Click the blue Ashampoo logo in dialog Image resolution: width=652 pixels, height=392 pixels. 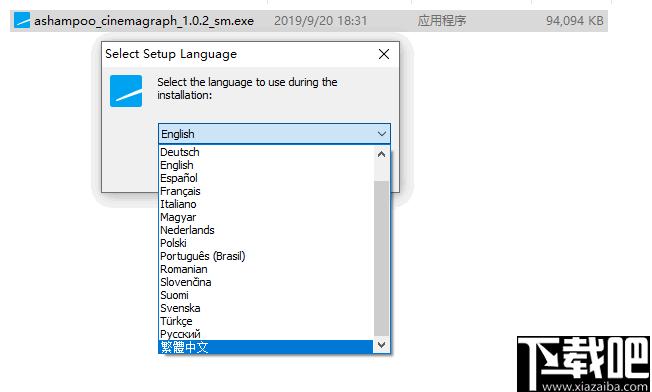[126, 91]
